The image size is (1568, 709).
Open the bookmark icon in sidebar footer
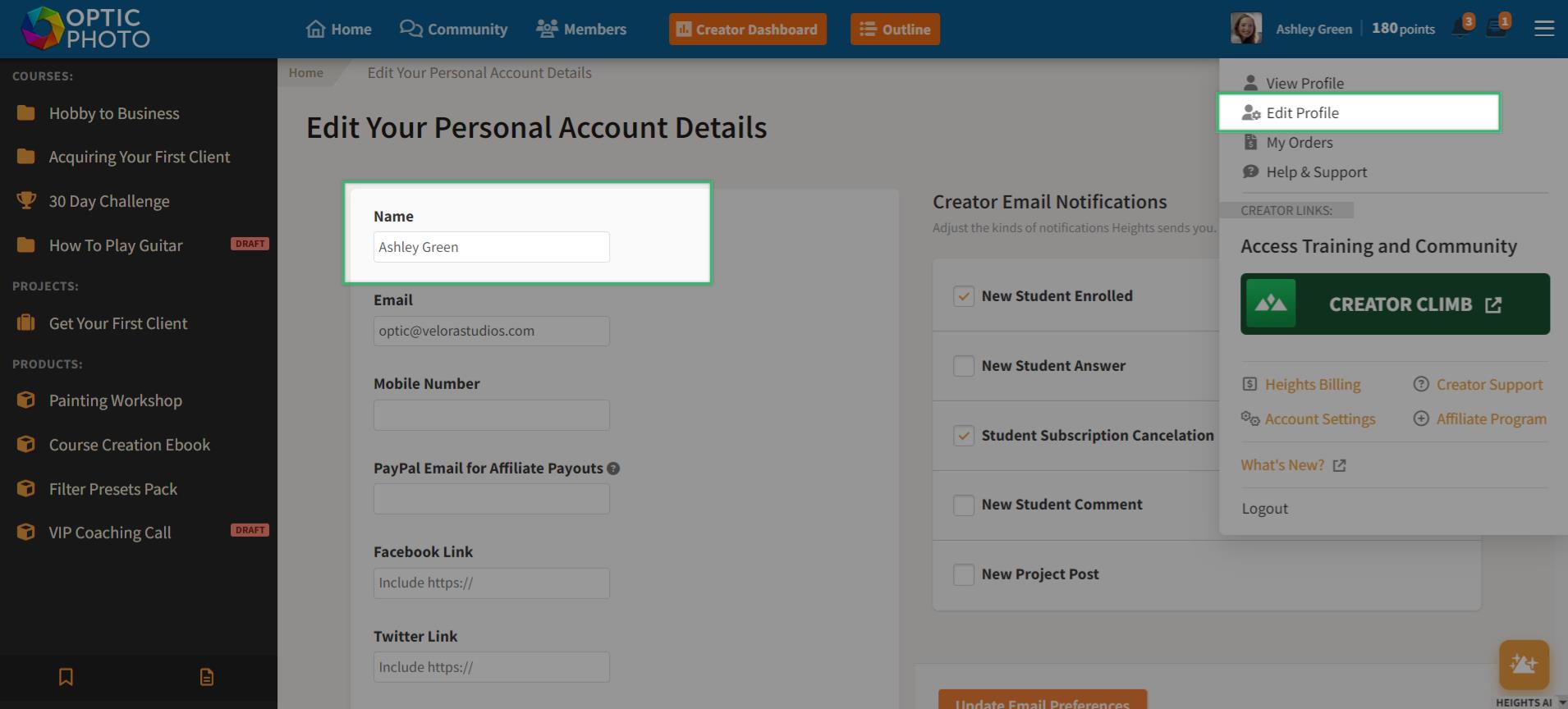coord(66,677)
